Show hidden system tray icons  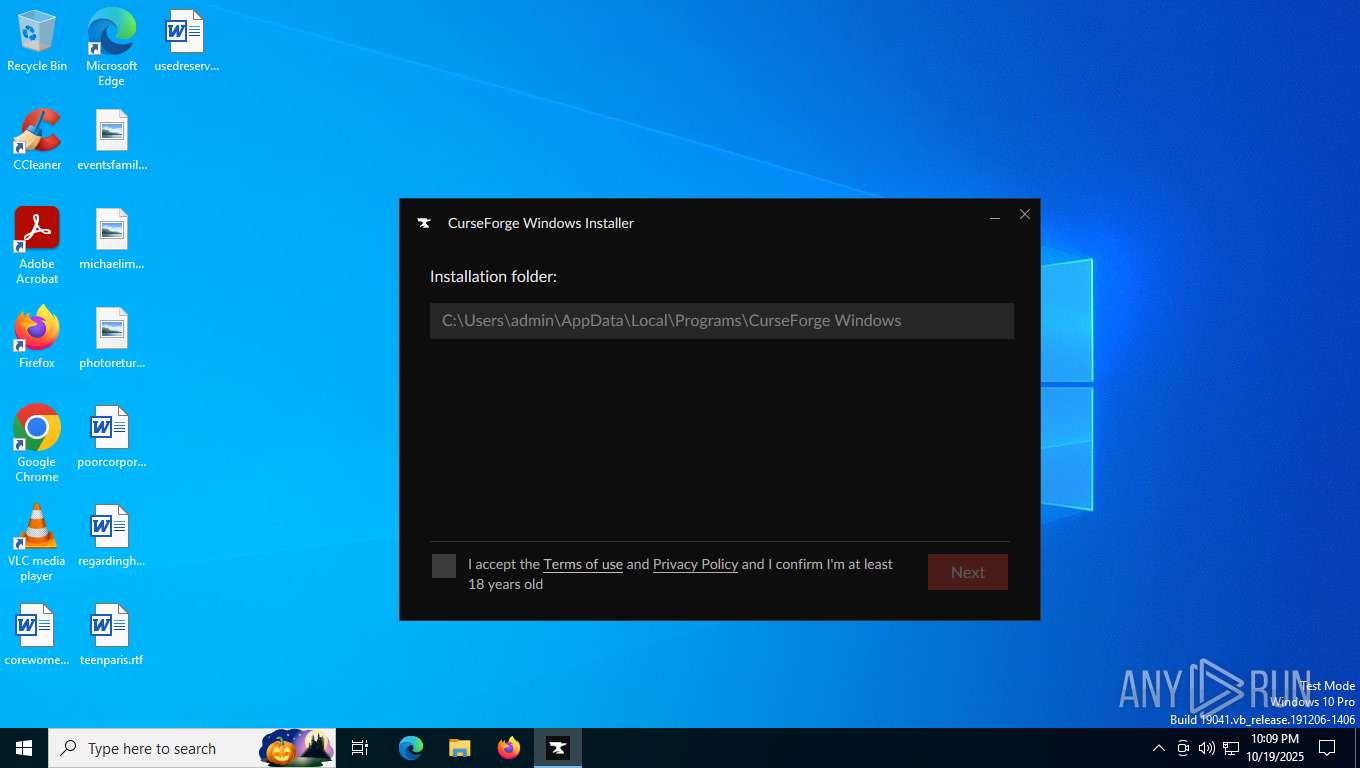[1159, 748]
